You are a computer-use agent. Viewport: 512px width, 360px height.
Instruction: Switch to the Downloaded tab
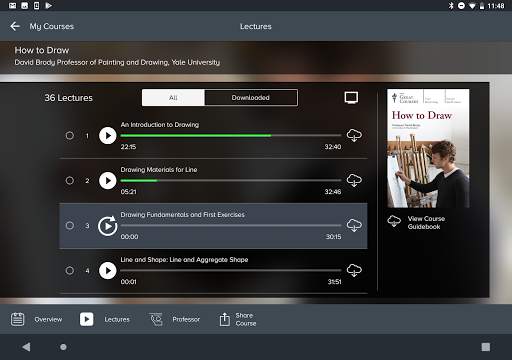pyautogui.click(x=251, y=98)
